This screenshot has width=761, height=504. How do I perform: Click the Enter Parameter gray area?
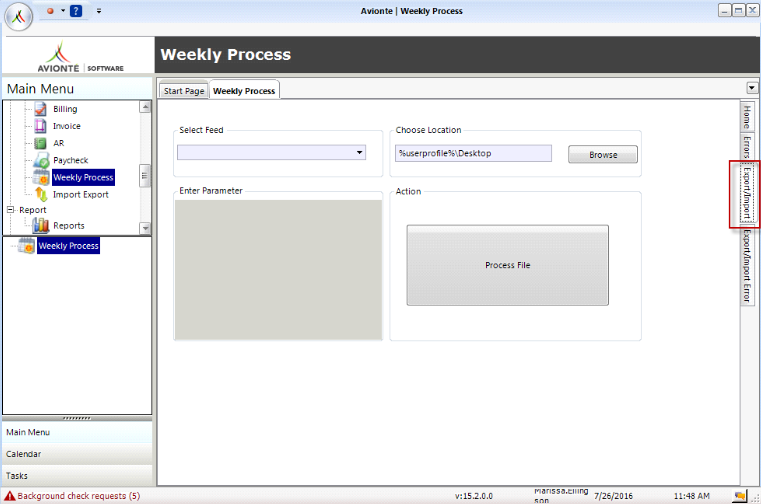coord(278,270)
